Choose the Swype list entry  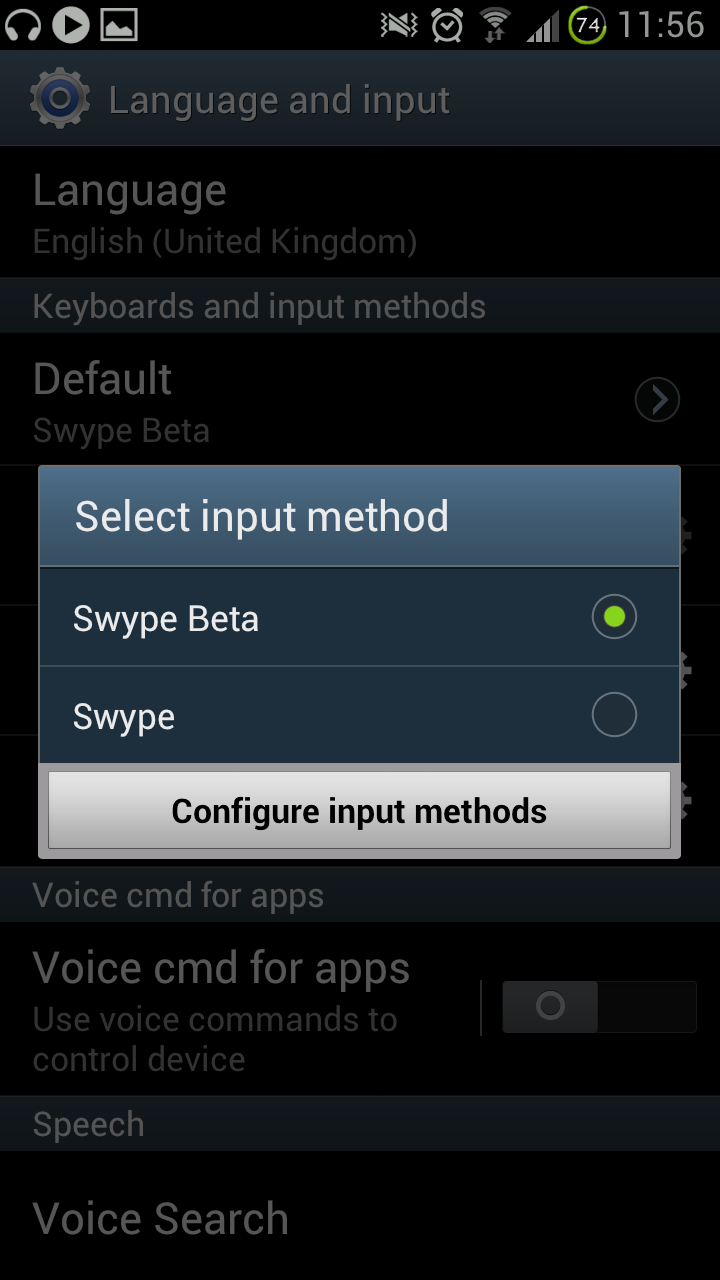124,717
